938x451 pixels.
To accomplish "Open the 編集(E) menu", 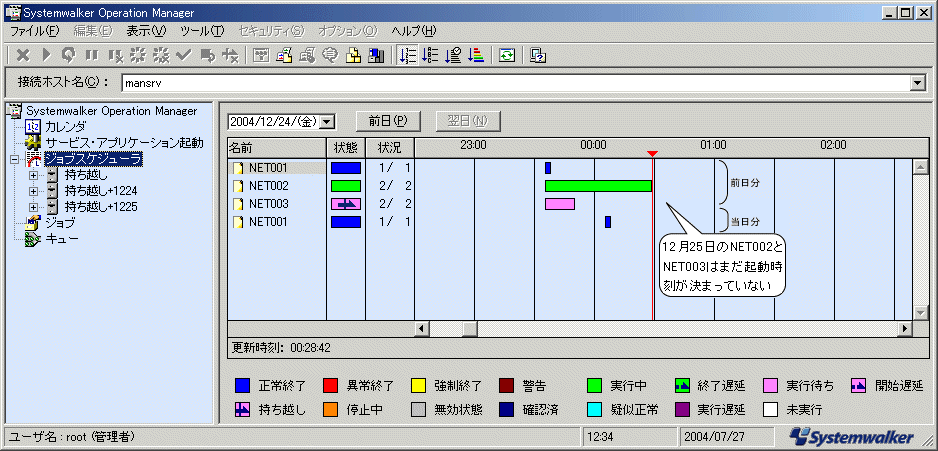I will pos(93,31).
